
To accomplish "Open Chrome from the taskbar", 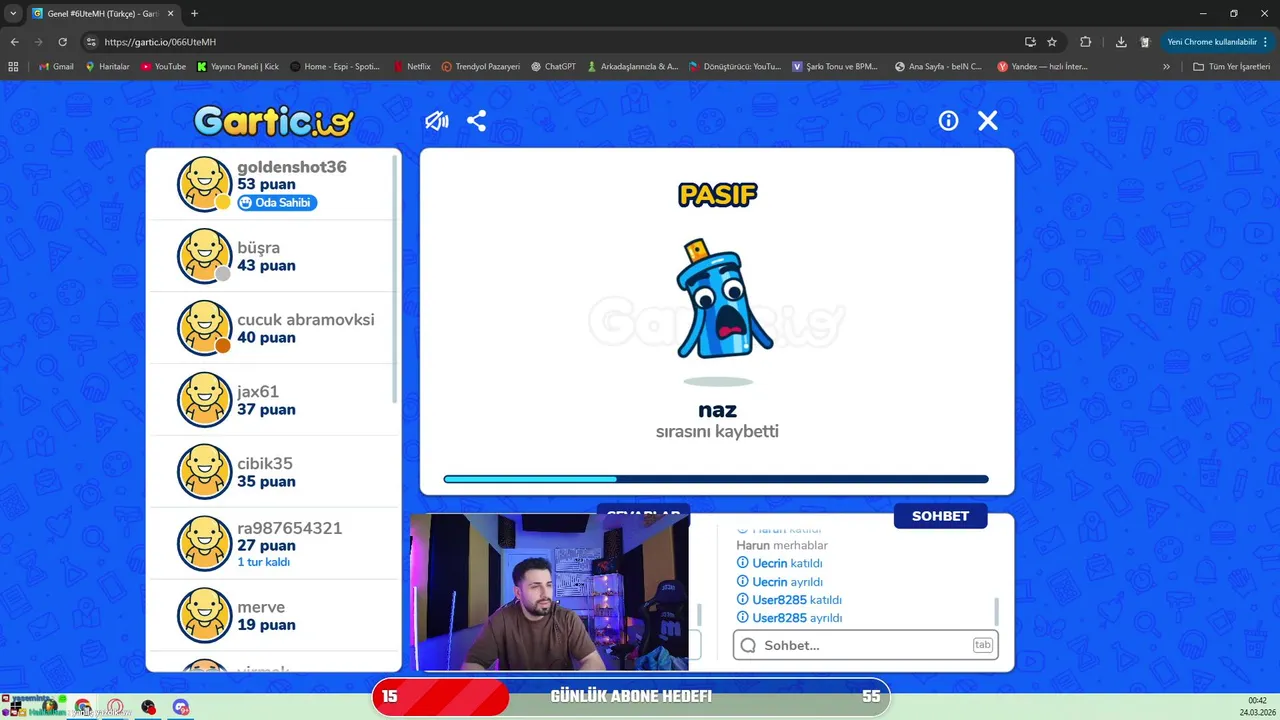I will point(83,707).
